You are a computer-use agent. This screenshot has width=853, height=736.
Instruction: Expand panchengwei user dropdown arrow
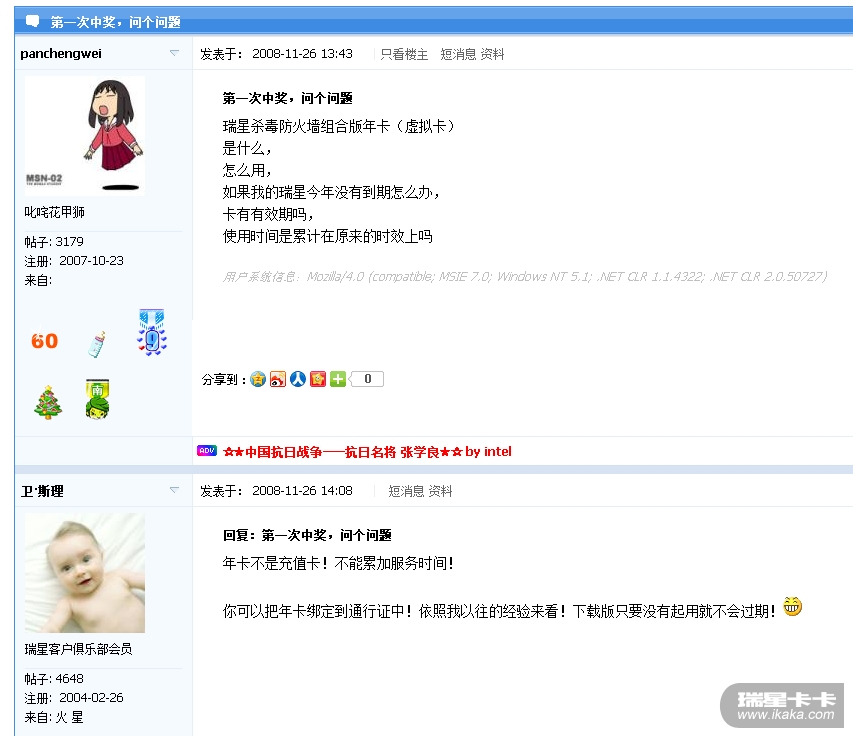click(174, 53)
